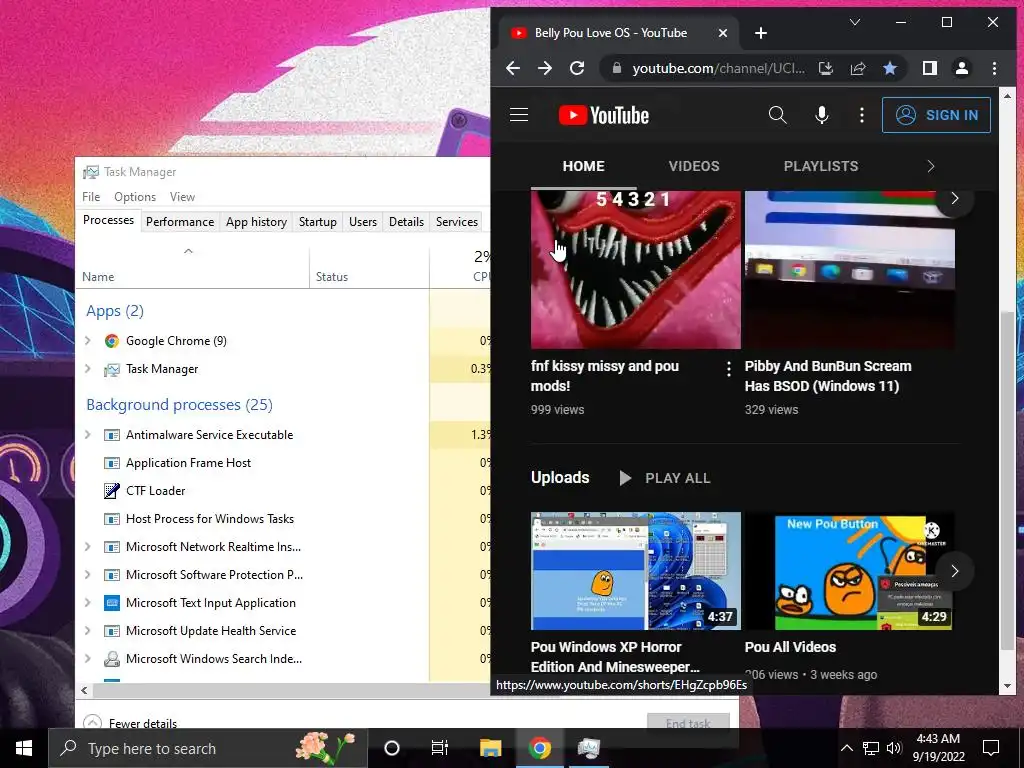Viewport: 1024px width, 768px height.
Task: Search with voice microphone icon
Action: click(822, 115)
